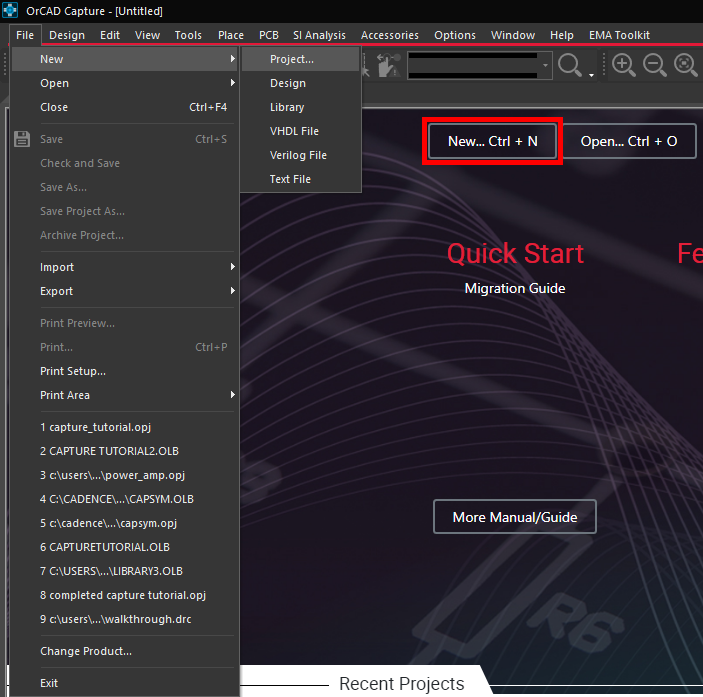Open recent file 1 capture_tutorial.opj
703x697 pixels.
(124, 427)
